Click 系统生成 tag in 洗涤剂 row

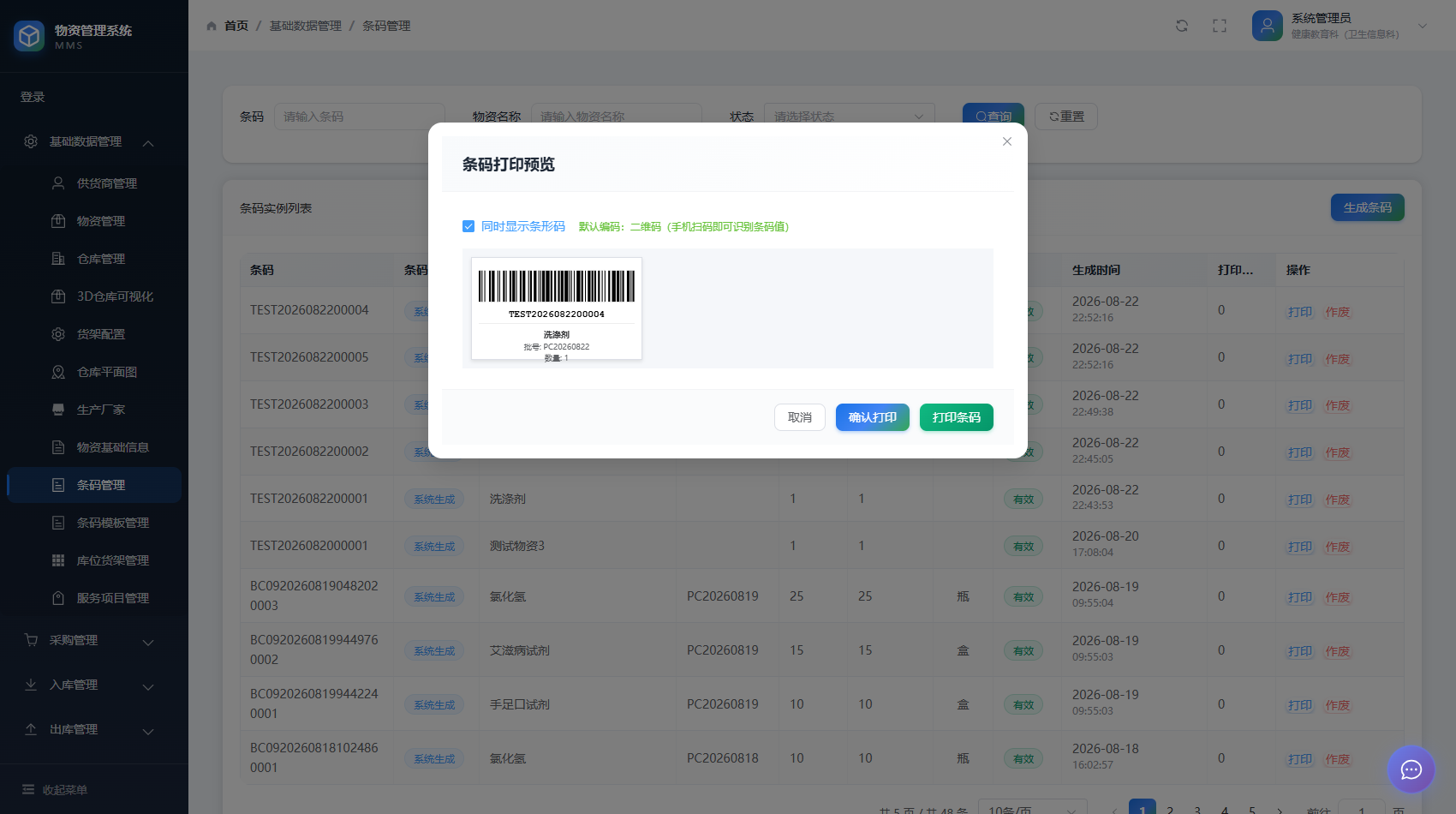pyautogui.click(x=434, y=500)
